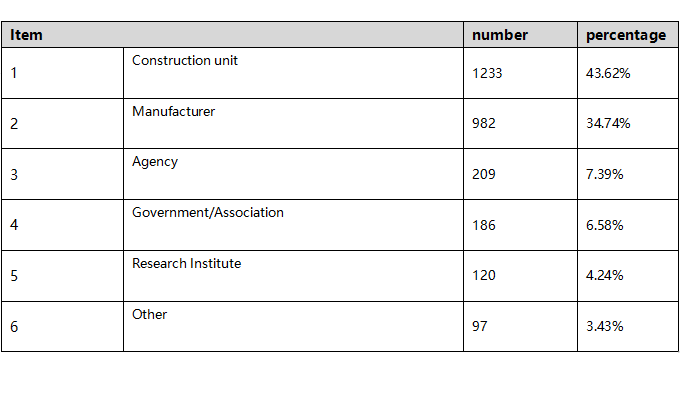Click the Construction unit cell

pyautogui.click(x=294, y=73)
